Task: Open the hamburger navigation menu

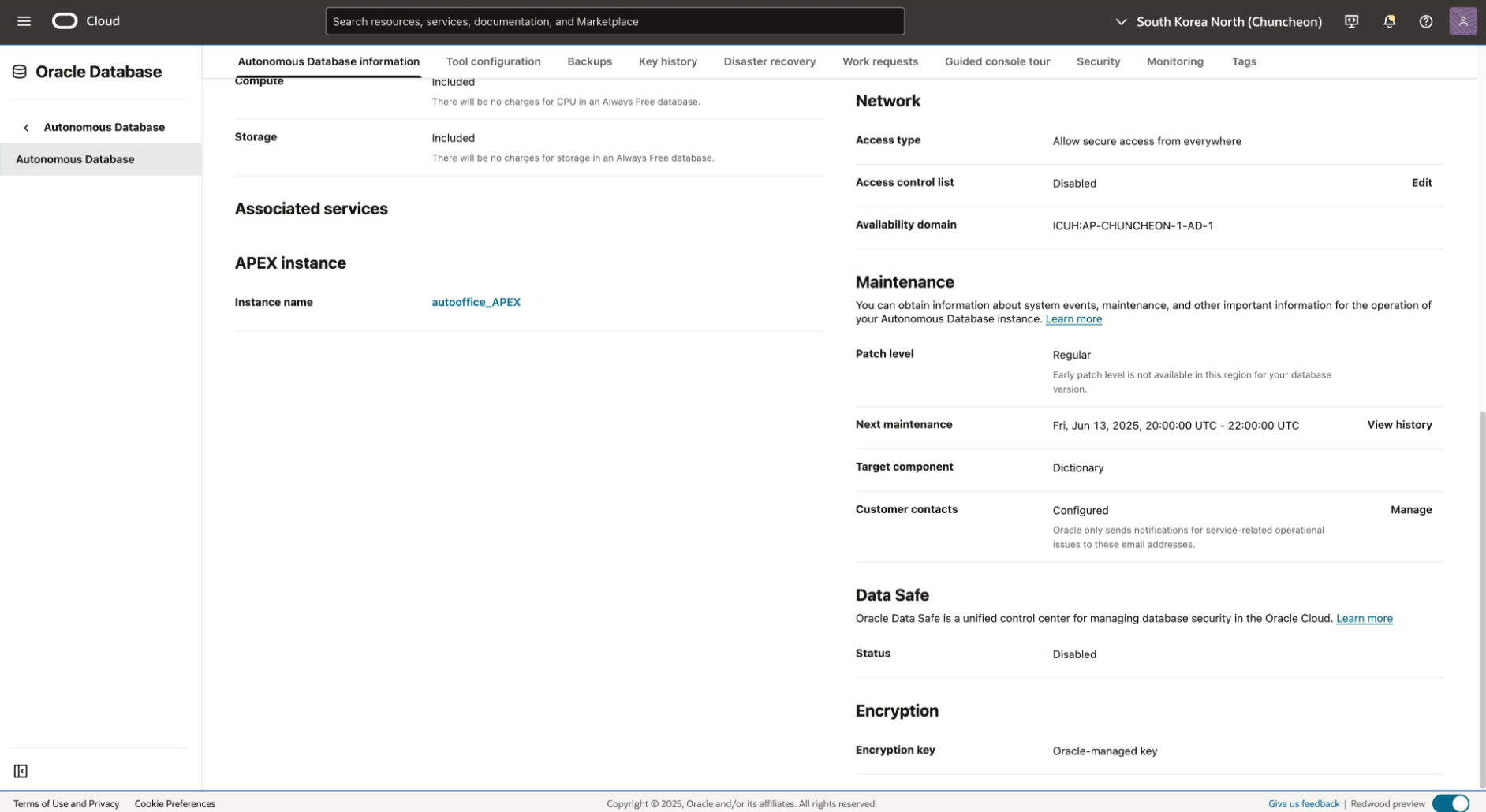Action: [x=24, y=21]
